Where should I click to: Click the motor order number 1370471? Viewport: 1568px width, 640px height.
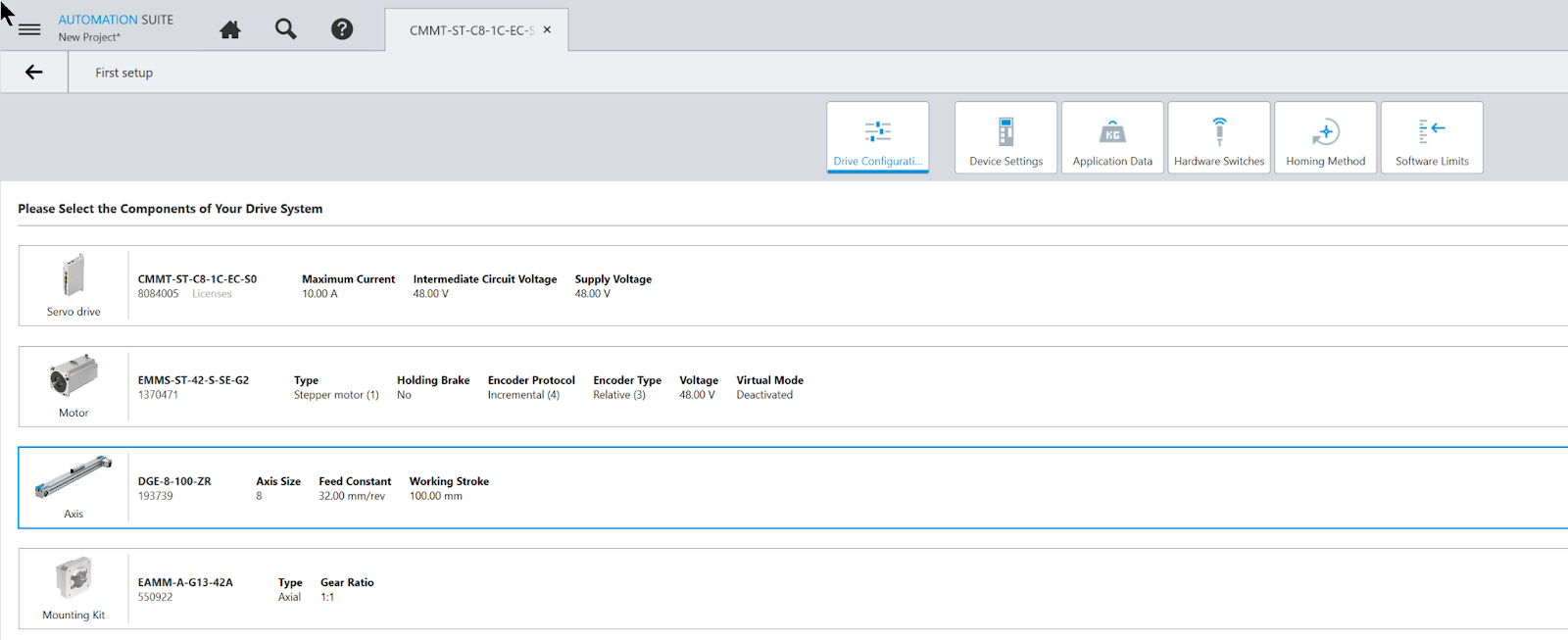coord(158,395)
